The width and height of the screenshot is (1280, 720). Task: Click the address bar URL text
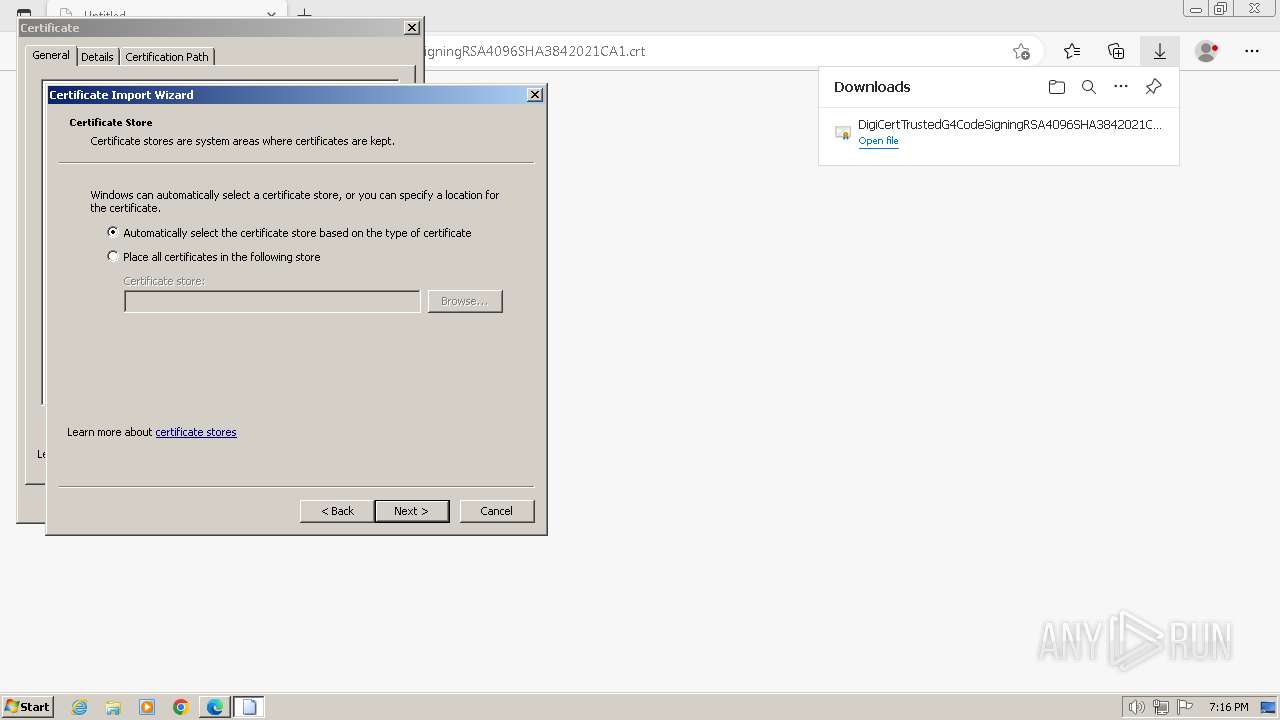(535, 51)
